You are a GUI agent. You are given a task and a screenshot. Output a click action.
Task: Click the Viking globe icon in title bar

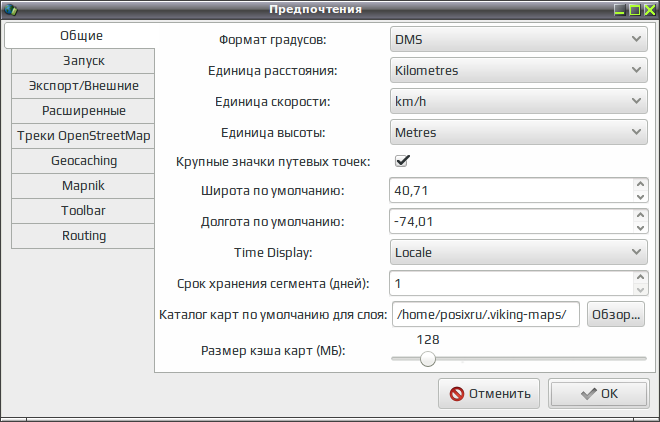[x=11, y=9]
